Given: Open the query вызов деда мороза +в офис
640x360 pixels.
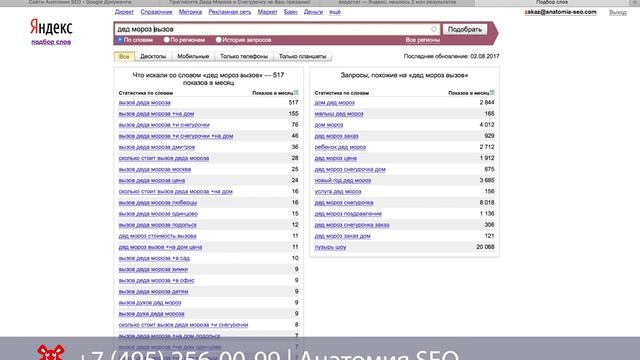Looking at the screenshot, I should [157, 280].
